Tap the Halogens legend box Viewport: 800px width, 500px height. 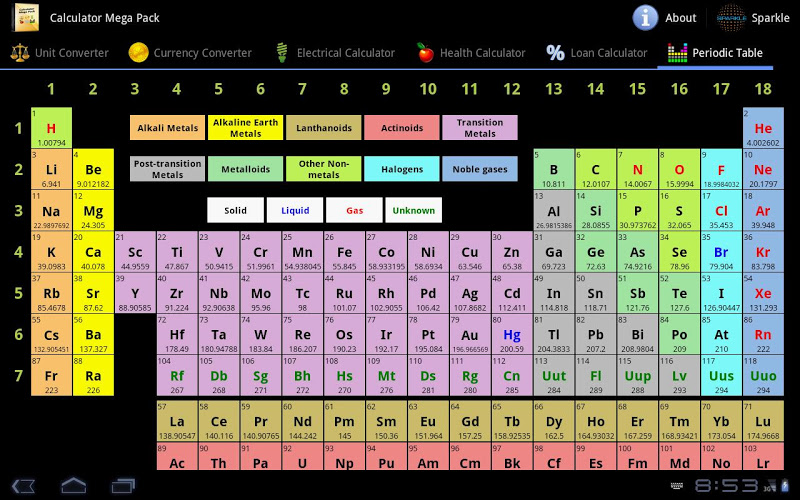pyautogui.click(x=402, y=169)
